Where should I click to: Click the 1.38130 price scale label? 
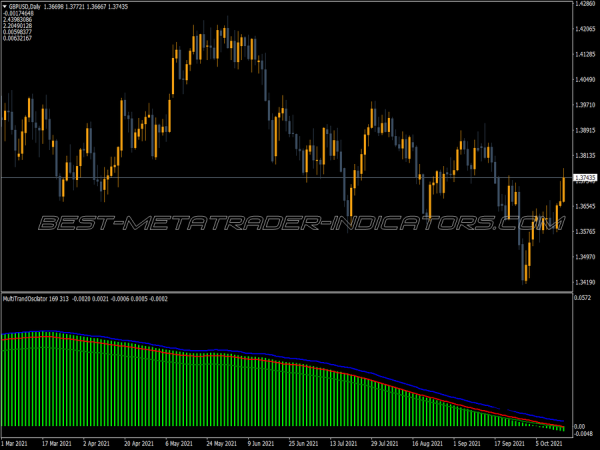586,156
